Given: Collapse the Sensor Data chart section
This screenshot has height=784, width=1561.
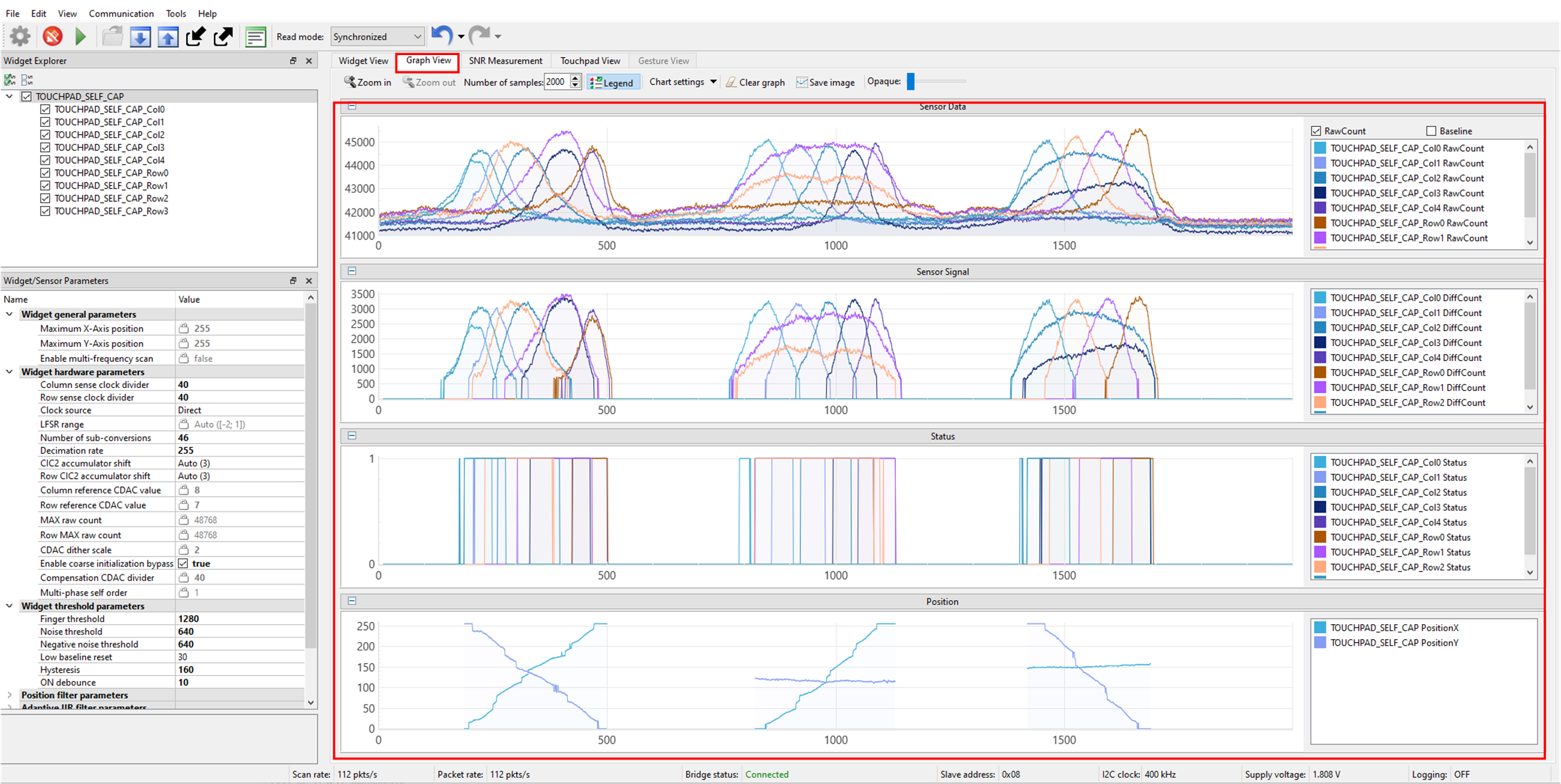Looking at the screenshot, I should [x=352, y=106].
